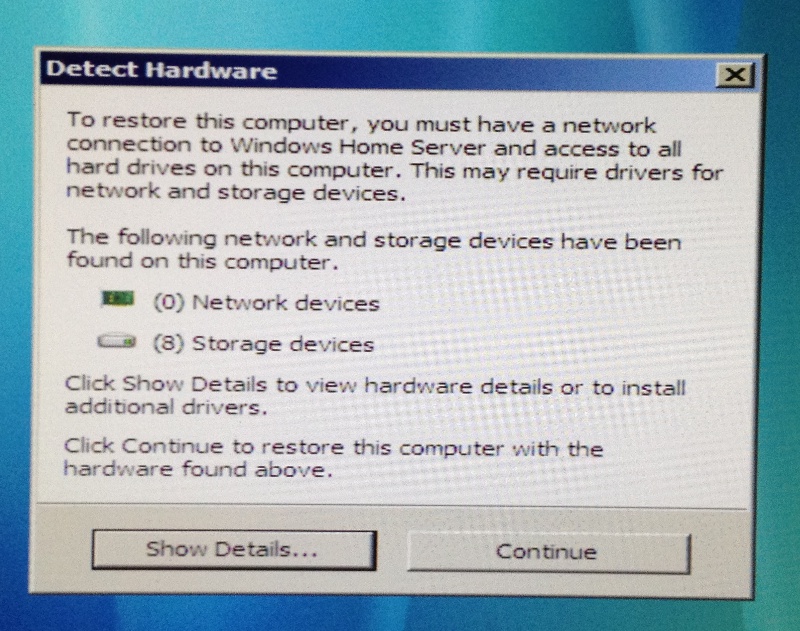Click the Show Details... button

coord(234,550)
